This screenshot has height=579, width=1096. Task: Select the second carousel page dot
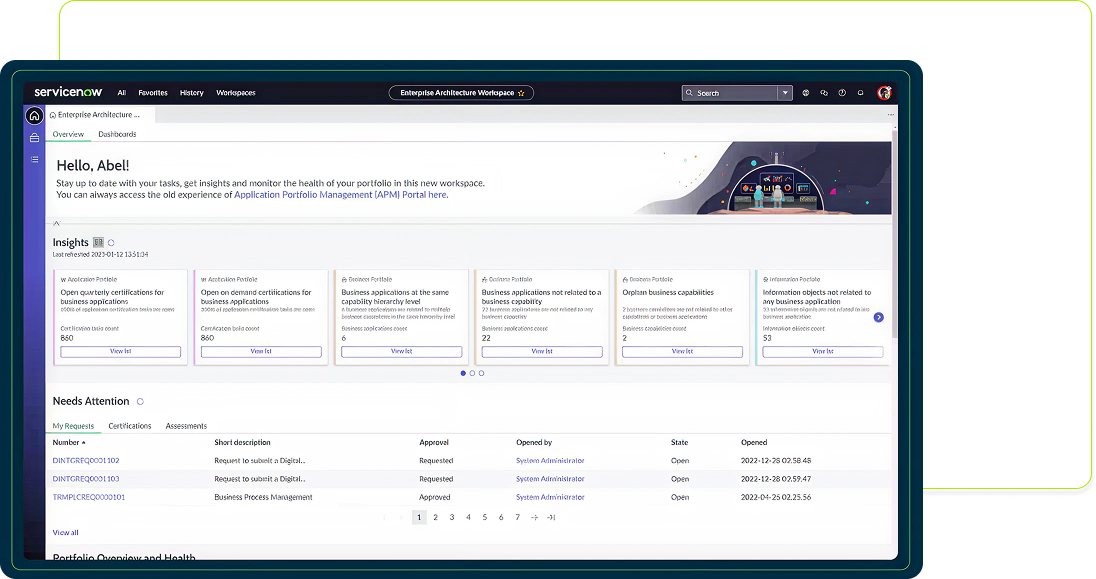[x=472, y=373]
